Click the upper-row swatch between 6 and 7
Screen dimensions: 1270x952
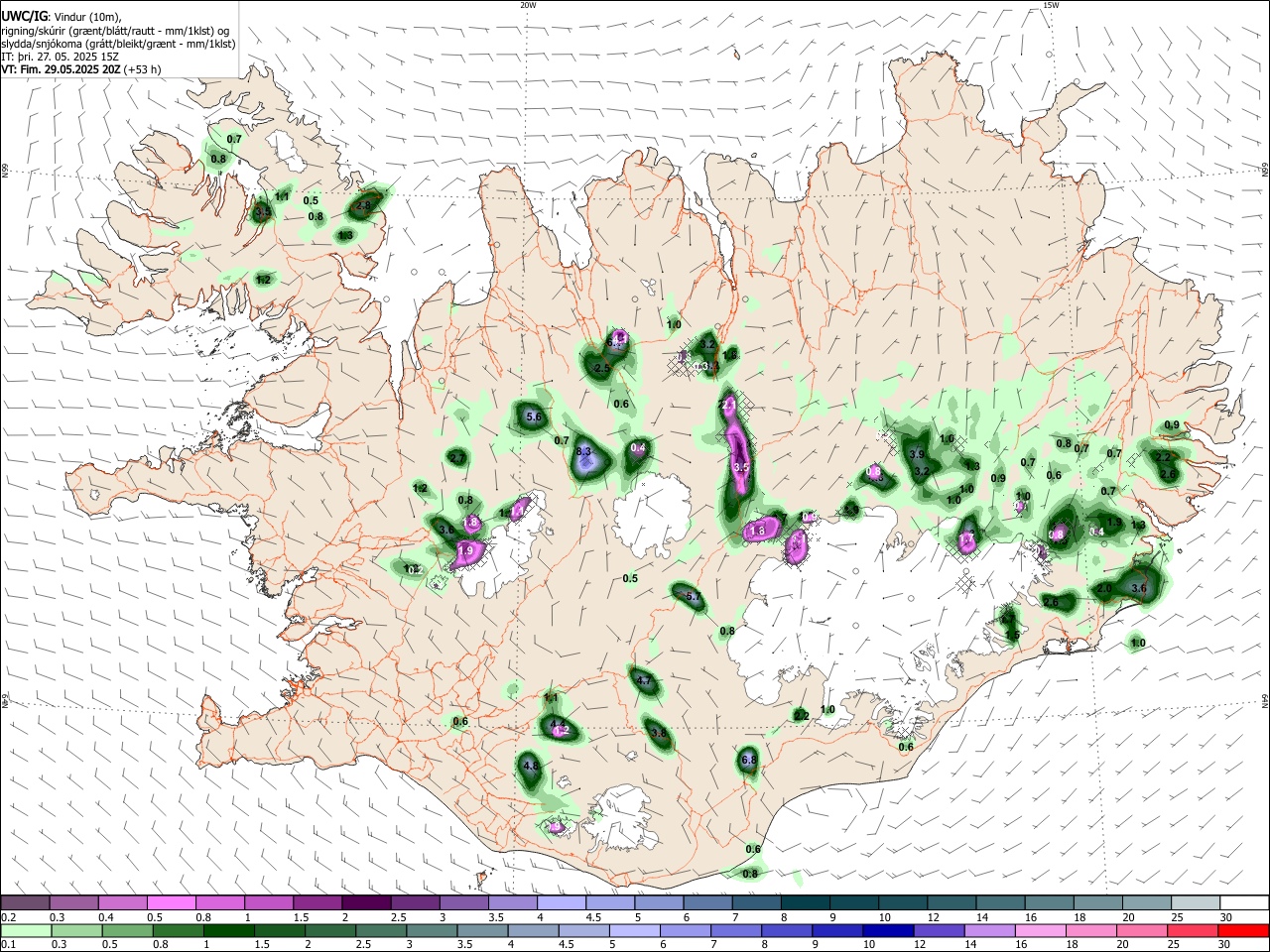[x=707, y=902]
